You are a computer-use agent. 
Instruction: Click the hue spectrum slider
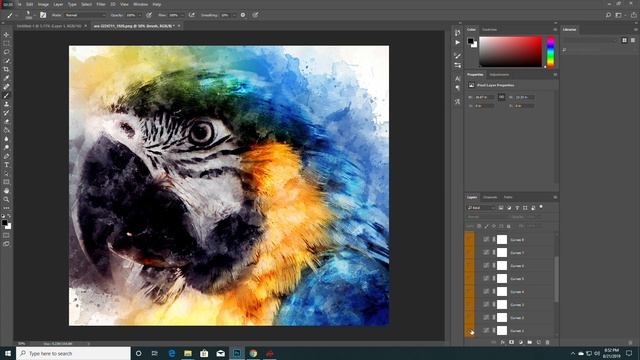[x=550, y=52]
